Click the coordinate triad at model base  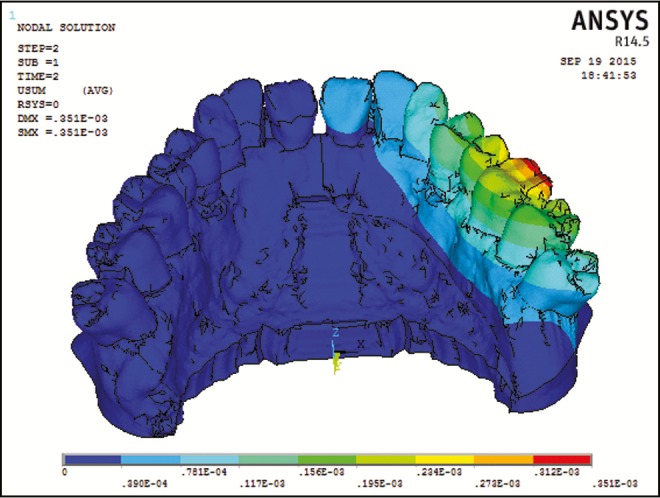coord(336,351)
